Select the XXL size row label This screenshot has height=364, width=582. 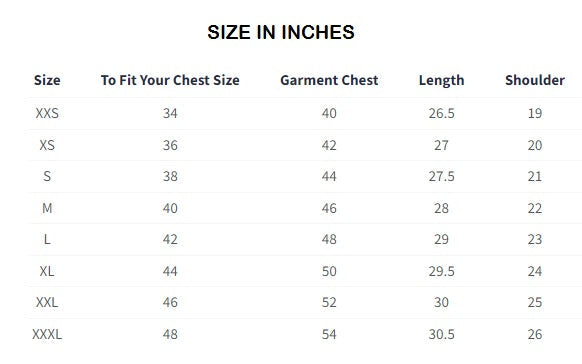click(x=47, y=302)
